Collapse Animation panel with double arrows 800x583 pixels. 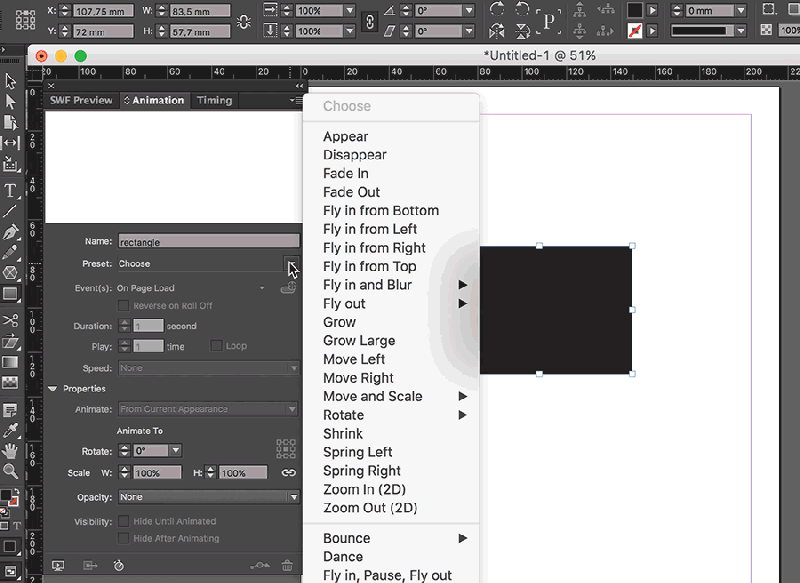(x=299, y=86)
